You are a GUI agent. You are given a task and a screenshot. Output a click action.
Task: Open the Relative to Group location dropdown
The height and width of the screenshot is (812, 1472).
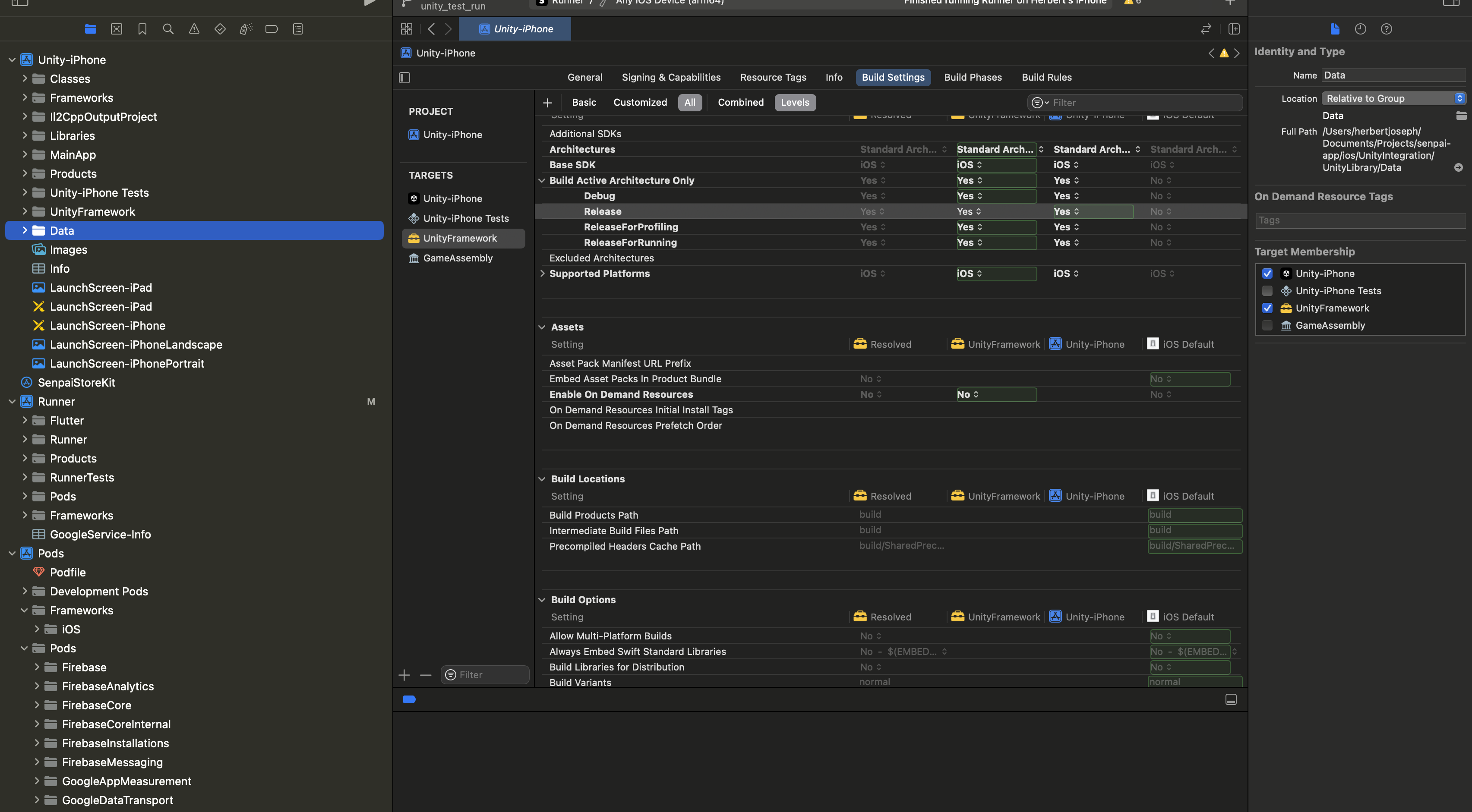[x=1393, y=99]
